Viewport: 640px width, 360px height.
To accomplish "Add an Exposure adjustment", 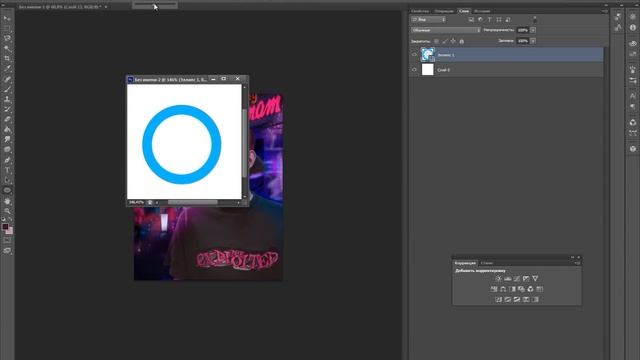I will coord(526,278).
